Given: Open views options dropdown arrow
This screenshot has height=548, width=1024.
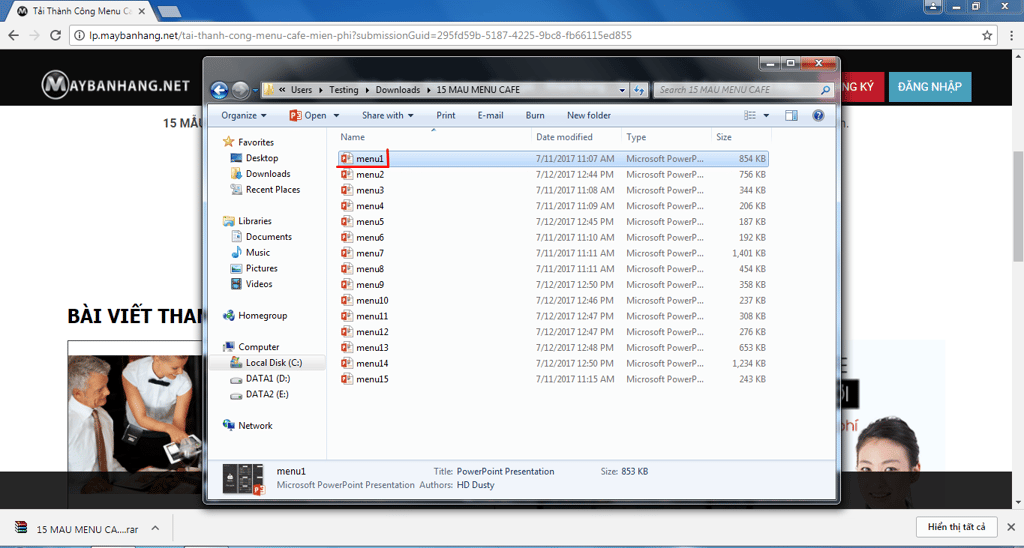Looking at the screenshot, I should tap(766, 116).
